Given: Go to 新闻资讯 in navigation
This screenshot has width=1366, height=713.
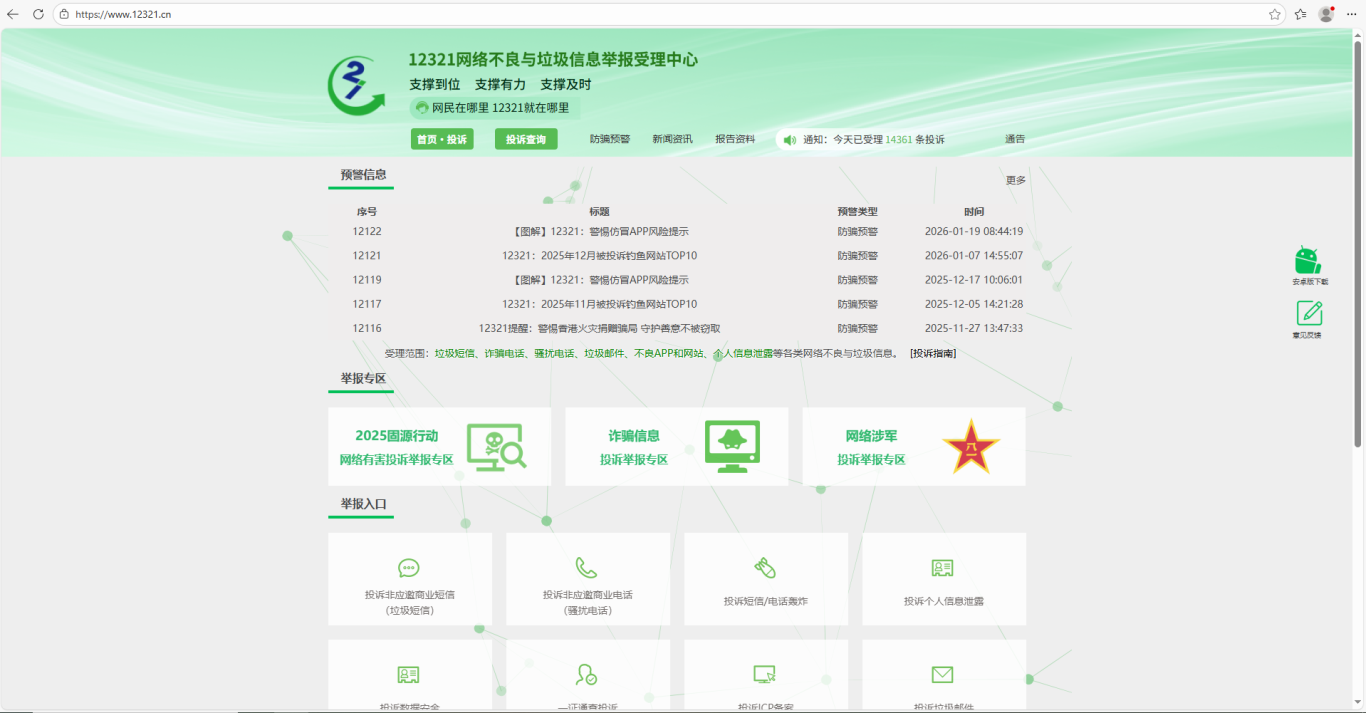Looking at the screenshot, I should tap(672, 139).
